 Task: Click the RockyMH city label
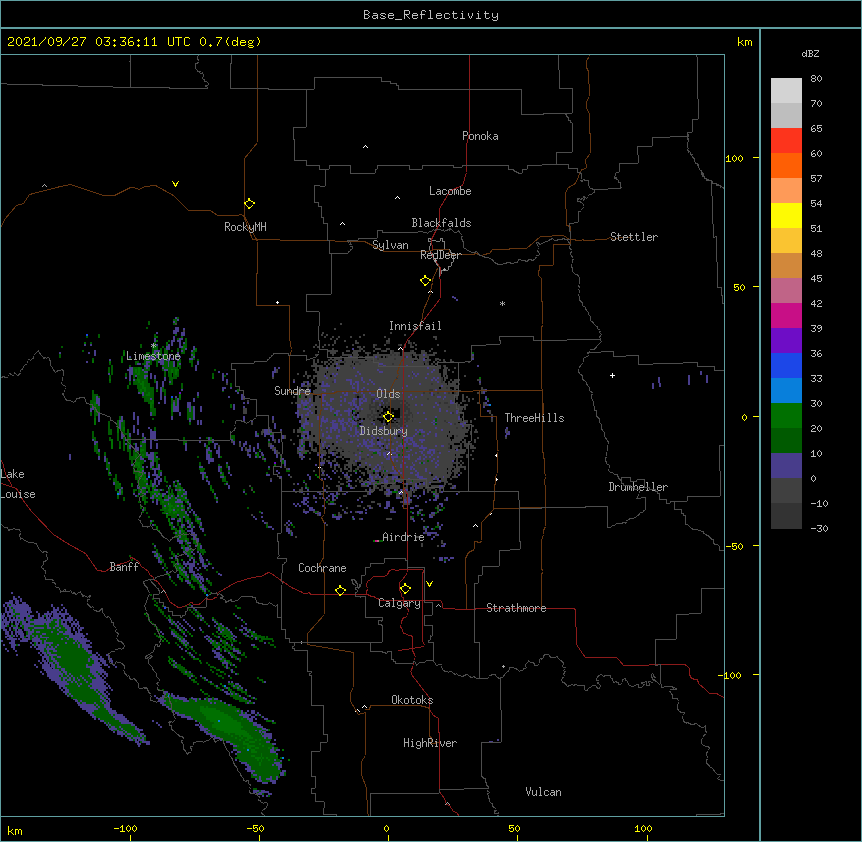point(245,227)
